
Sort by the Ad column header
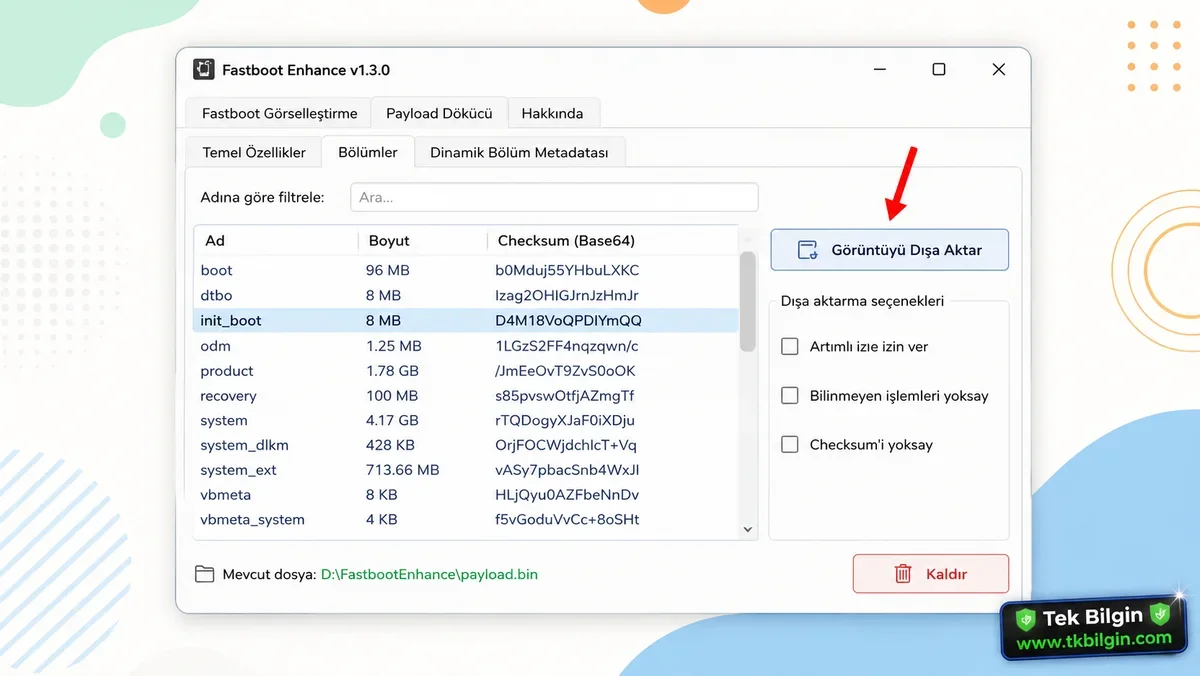point(276,240)
